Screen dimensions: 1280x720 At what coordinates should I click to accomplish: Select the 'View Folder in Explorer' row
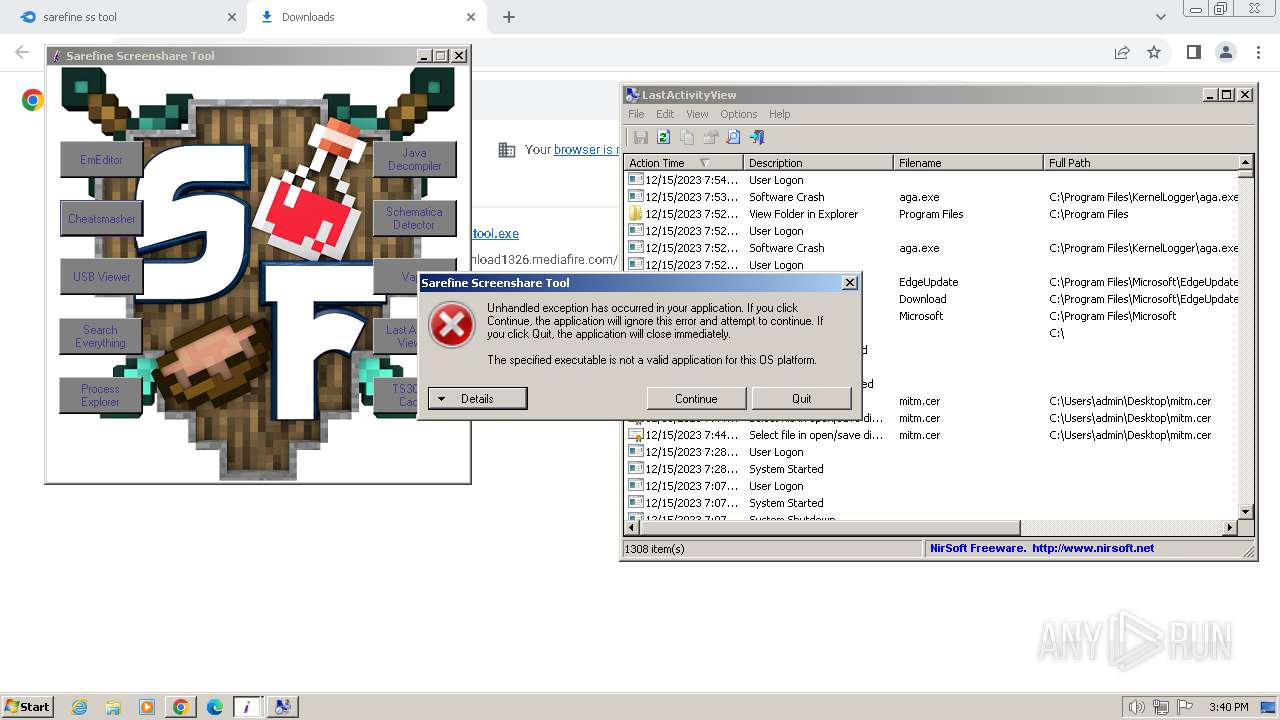point(932,214)
